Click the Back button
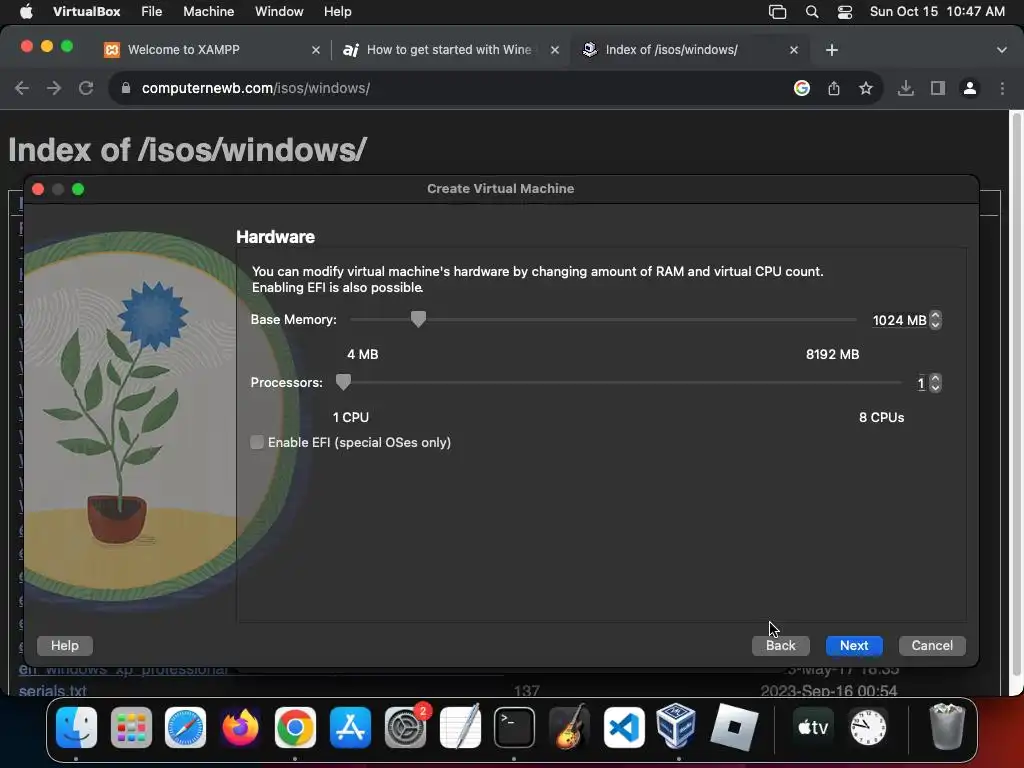1024x768 pixels. click(x=780, y=646)
